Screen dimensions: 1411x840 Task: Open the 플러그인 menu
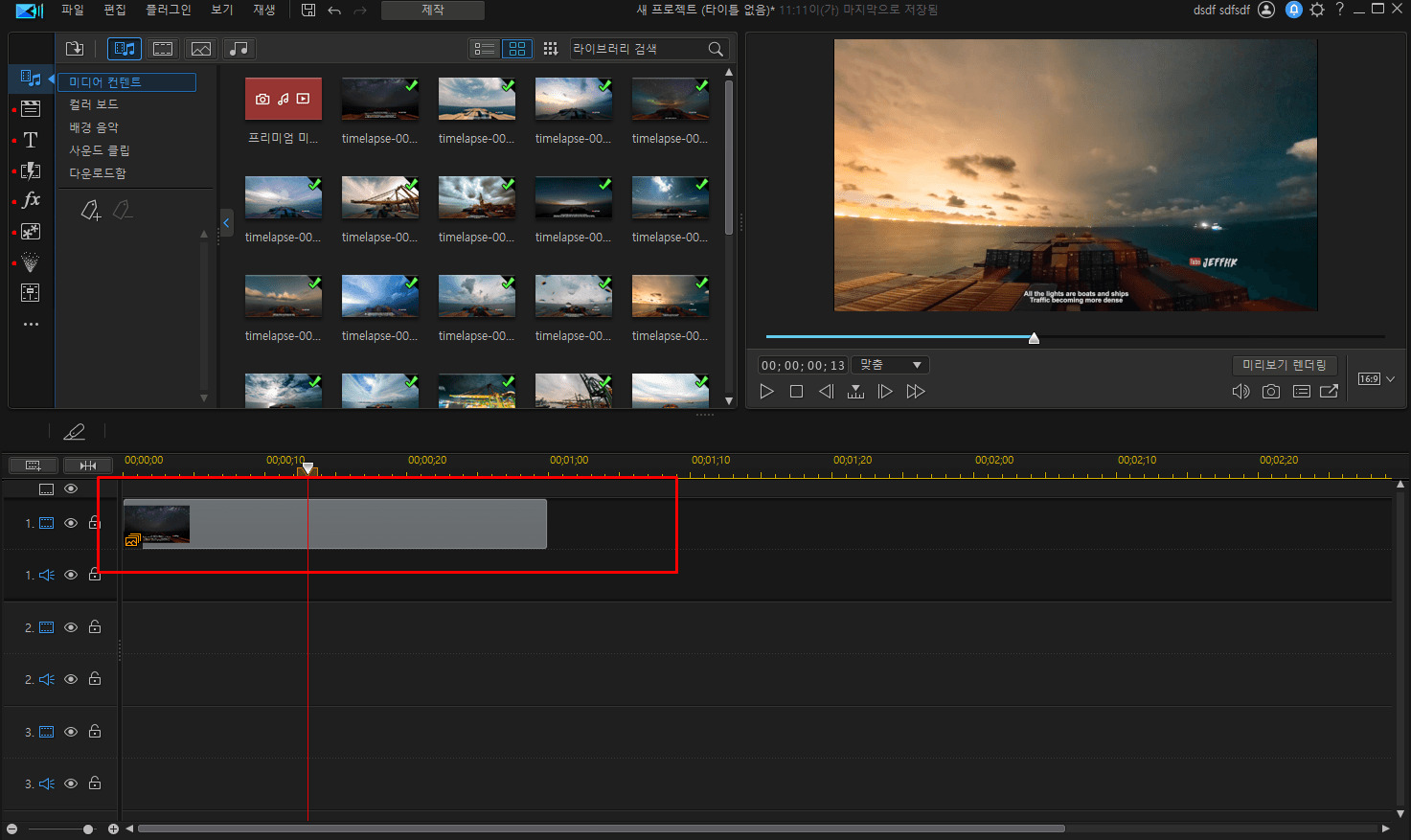168,10
